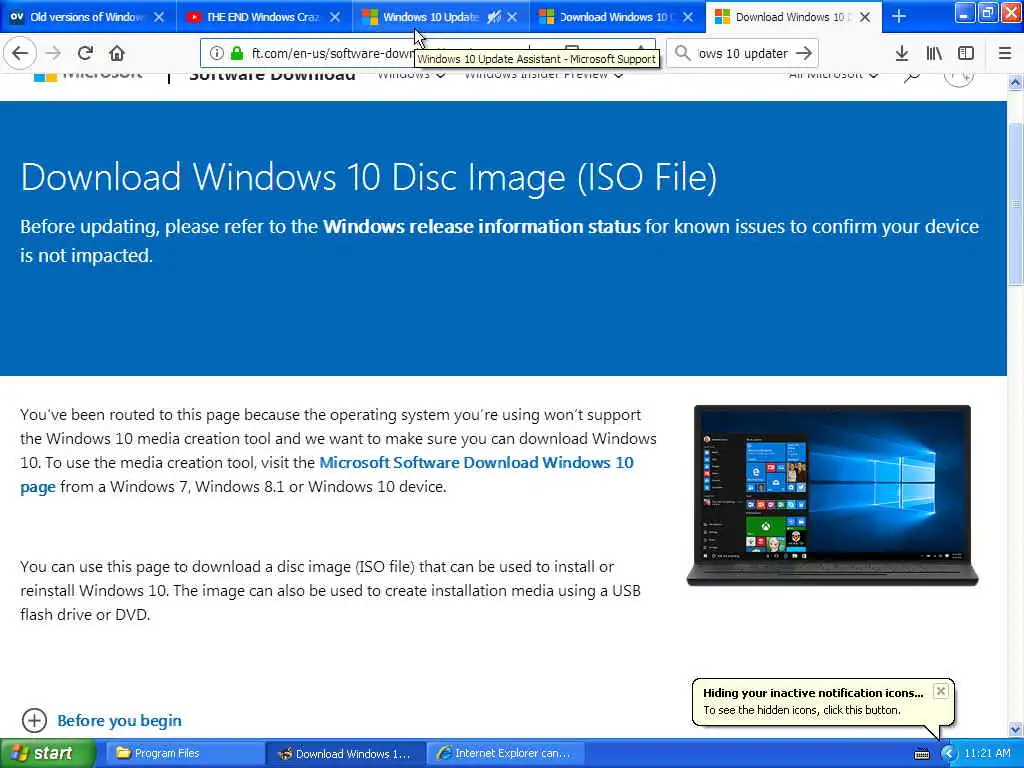
Task: Expand the Before you begin section
Action: [34, 720]
